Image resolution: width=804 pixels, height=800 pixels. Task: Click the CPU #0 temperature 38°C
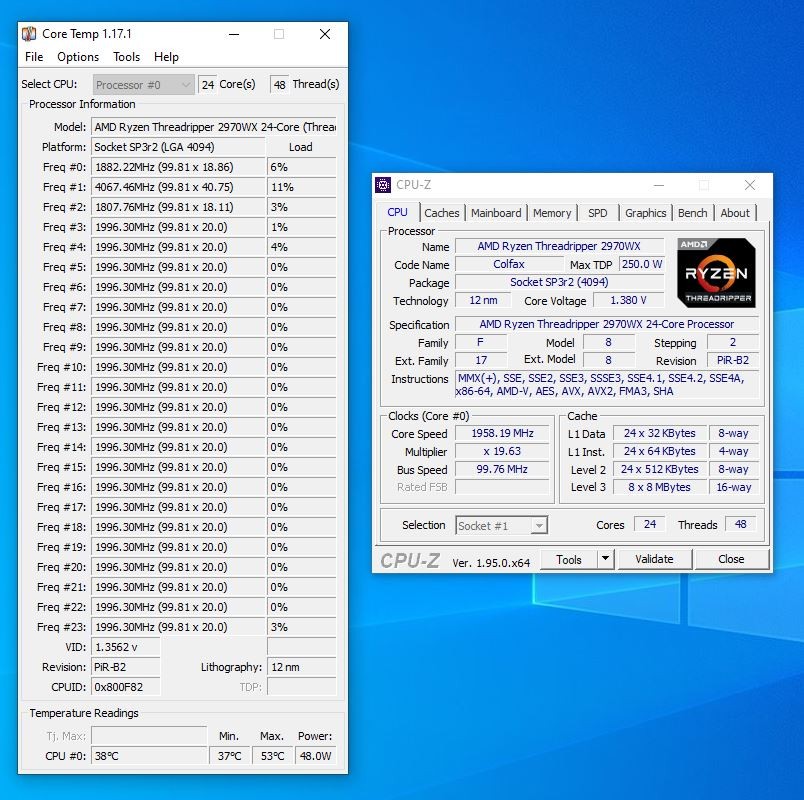tap(149, 756)
